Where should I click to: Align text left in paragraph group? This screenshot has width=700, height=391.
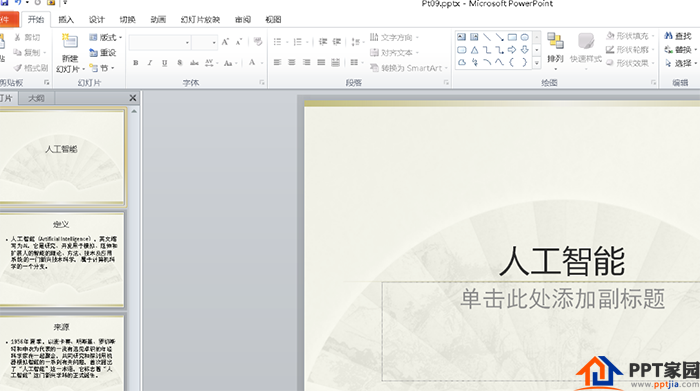click(277, 62)
